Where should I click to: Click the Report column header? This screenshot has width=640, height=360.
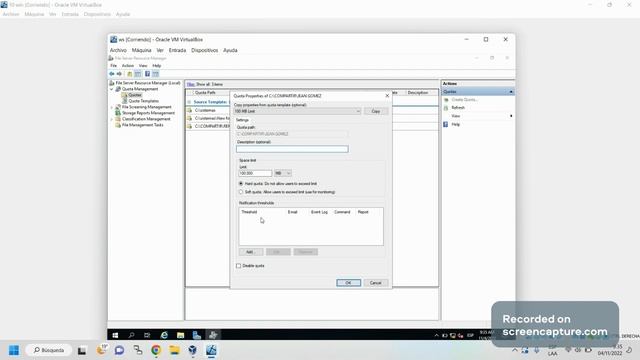(363, 212)
